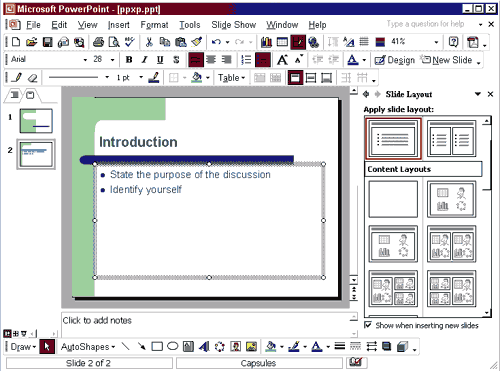Open the Format menu
This screenshot has height=371, width=500.
154,25
